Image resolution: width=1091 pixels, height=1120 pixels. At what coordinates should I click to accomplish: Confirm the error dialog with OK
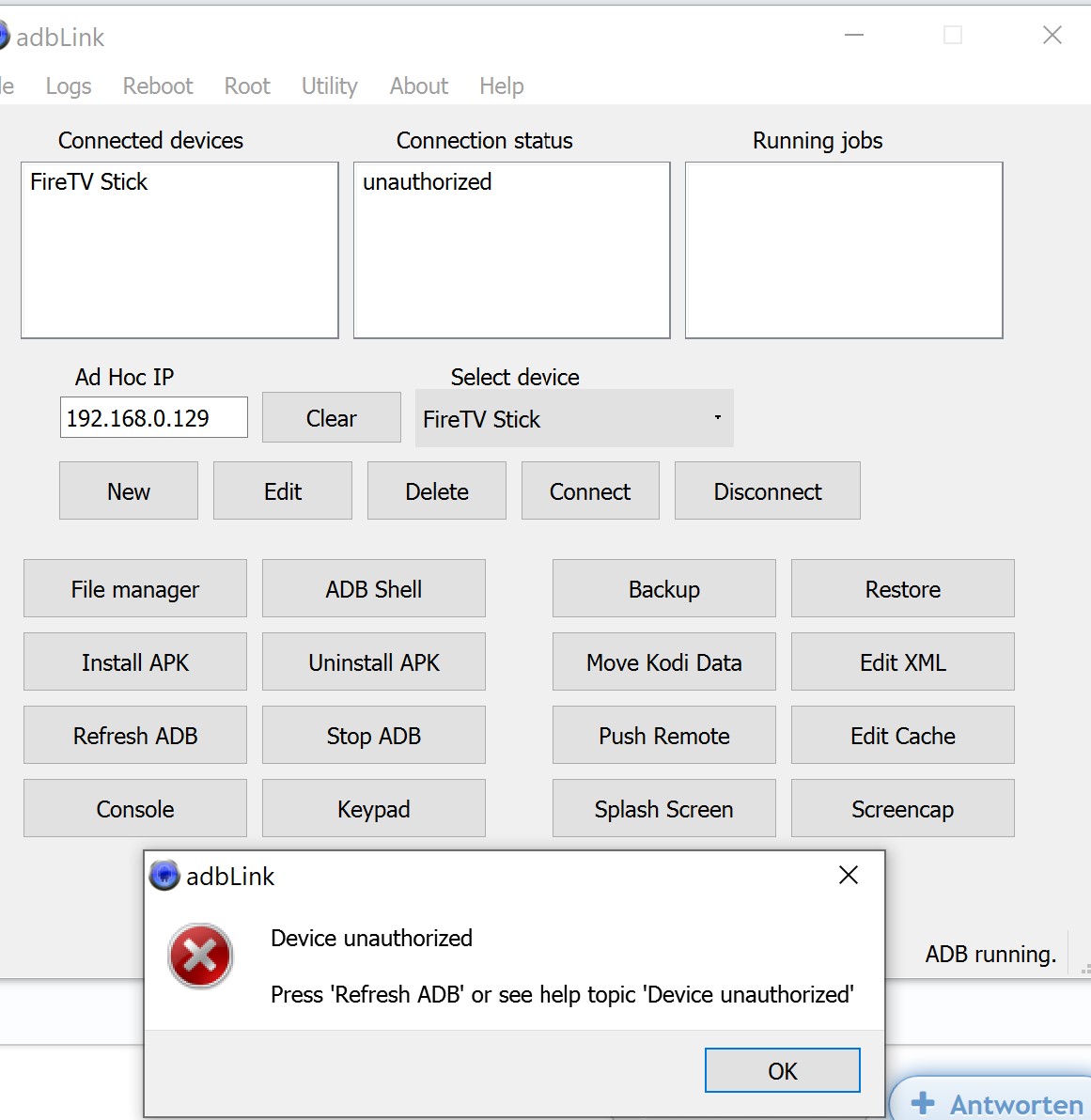(x=783, y=1070)
